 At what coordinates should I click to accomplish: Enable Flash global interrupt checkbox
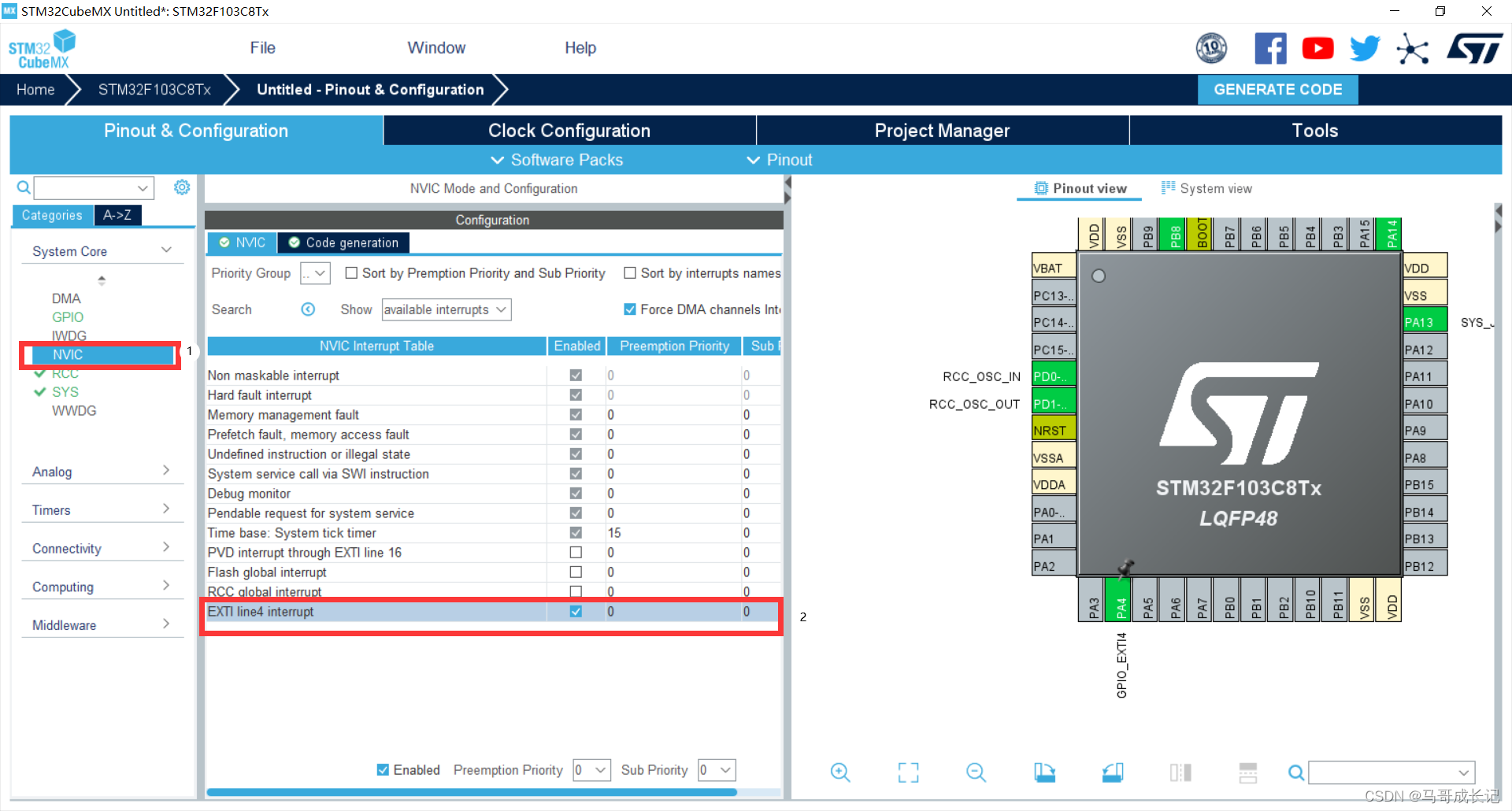[x=576, y=572]
